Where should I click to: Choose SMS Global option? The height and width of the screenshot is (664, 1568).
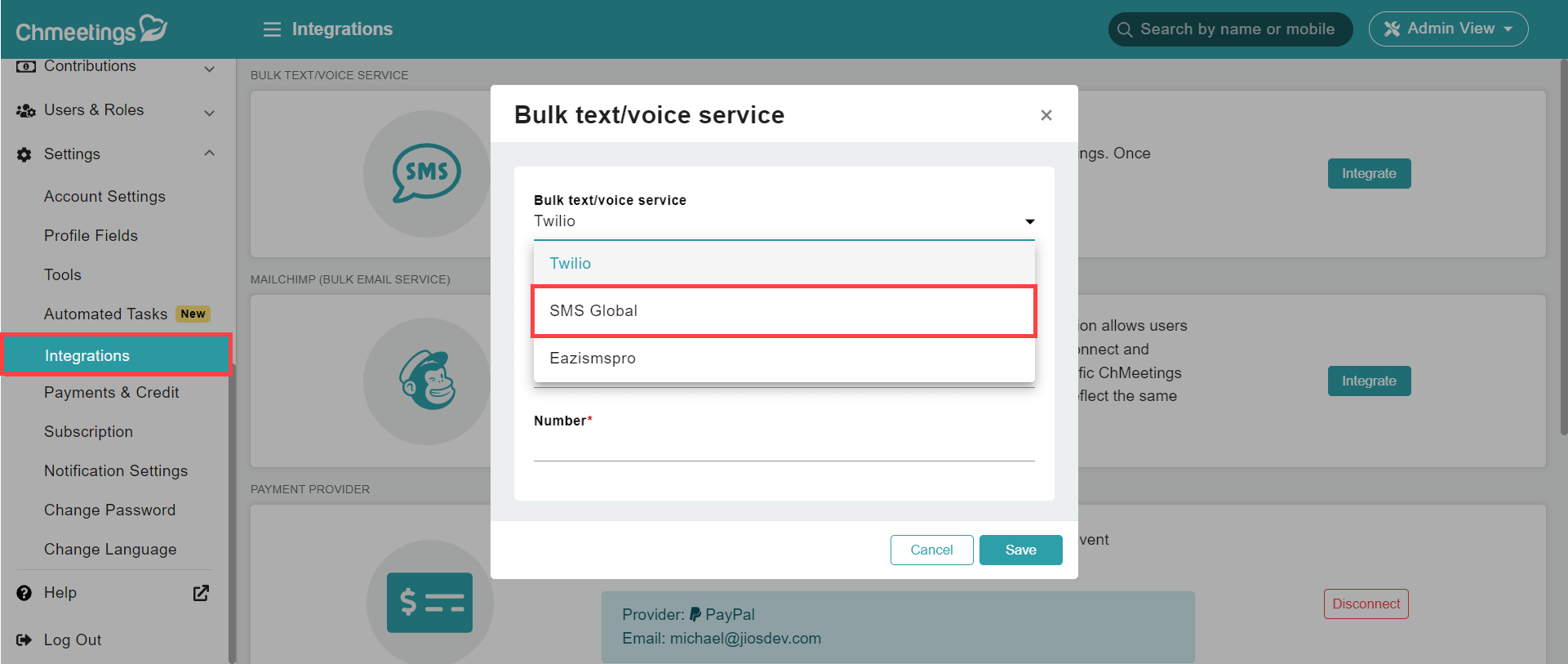click(x=784, y=311)
